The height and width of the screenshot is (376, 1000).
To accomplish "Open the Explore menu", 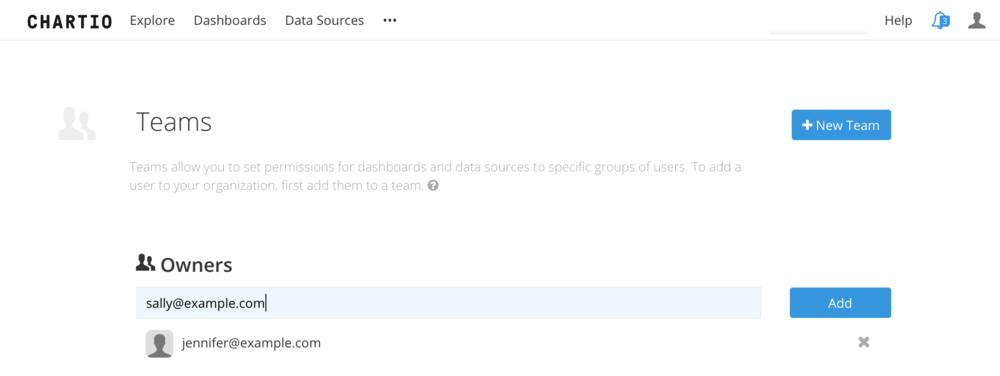I will pyautogui.click(x=152, y=20).
